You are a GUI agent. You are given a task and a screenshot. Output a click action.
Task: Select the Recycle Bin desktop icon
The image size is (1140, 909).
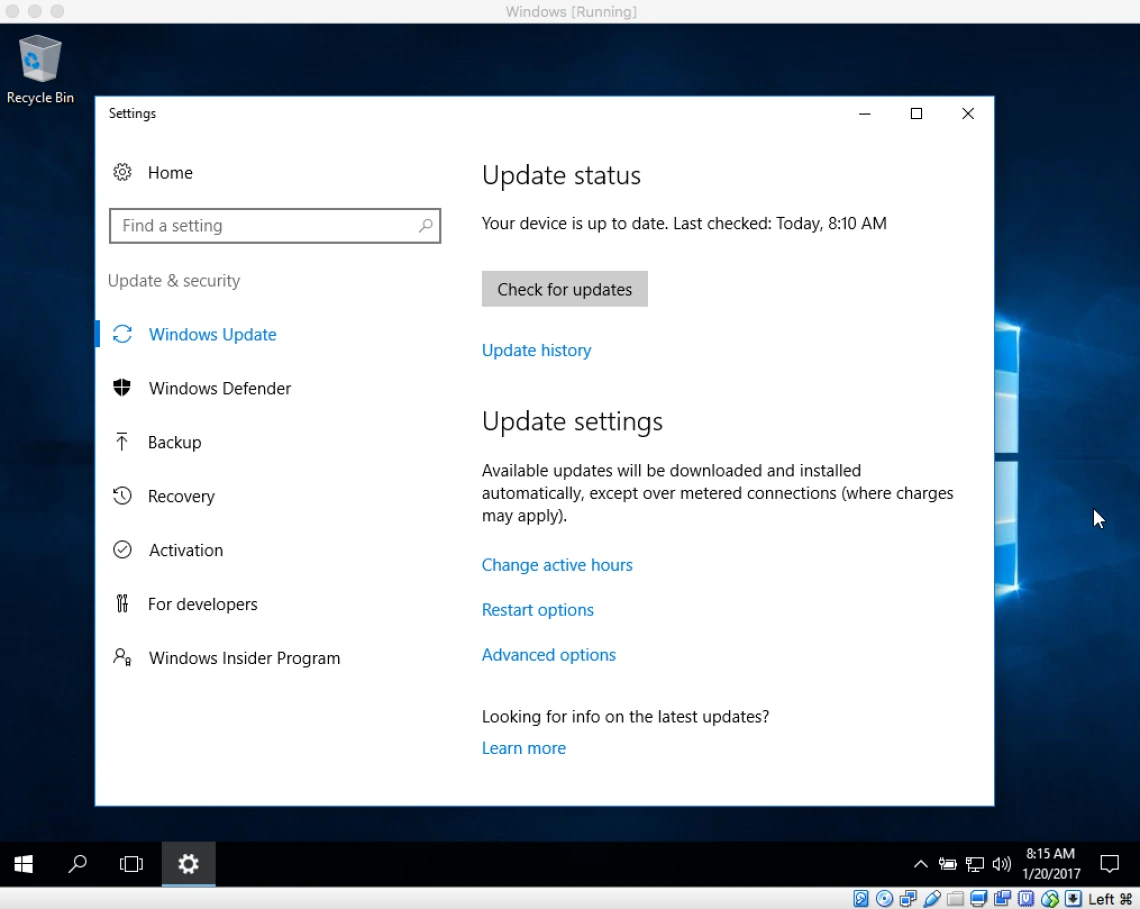pos(40,70)
